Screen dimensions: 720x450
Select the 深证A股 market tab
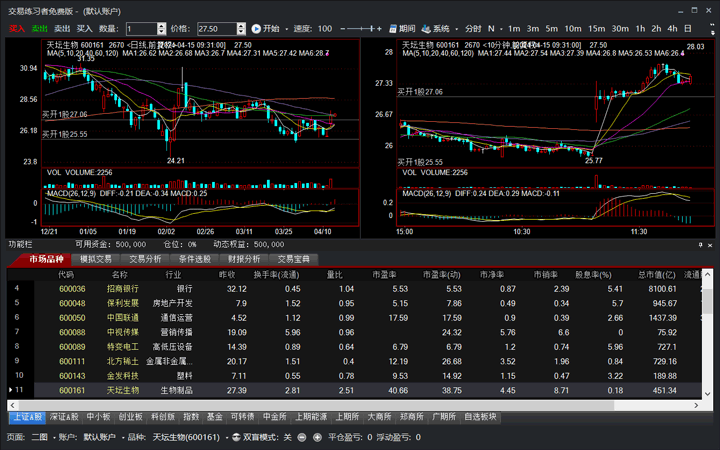(64, 417)
